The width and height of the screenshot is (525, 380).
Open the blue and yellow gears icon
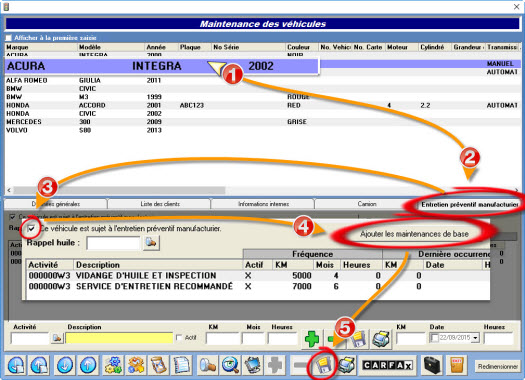[113, 365]
